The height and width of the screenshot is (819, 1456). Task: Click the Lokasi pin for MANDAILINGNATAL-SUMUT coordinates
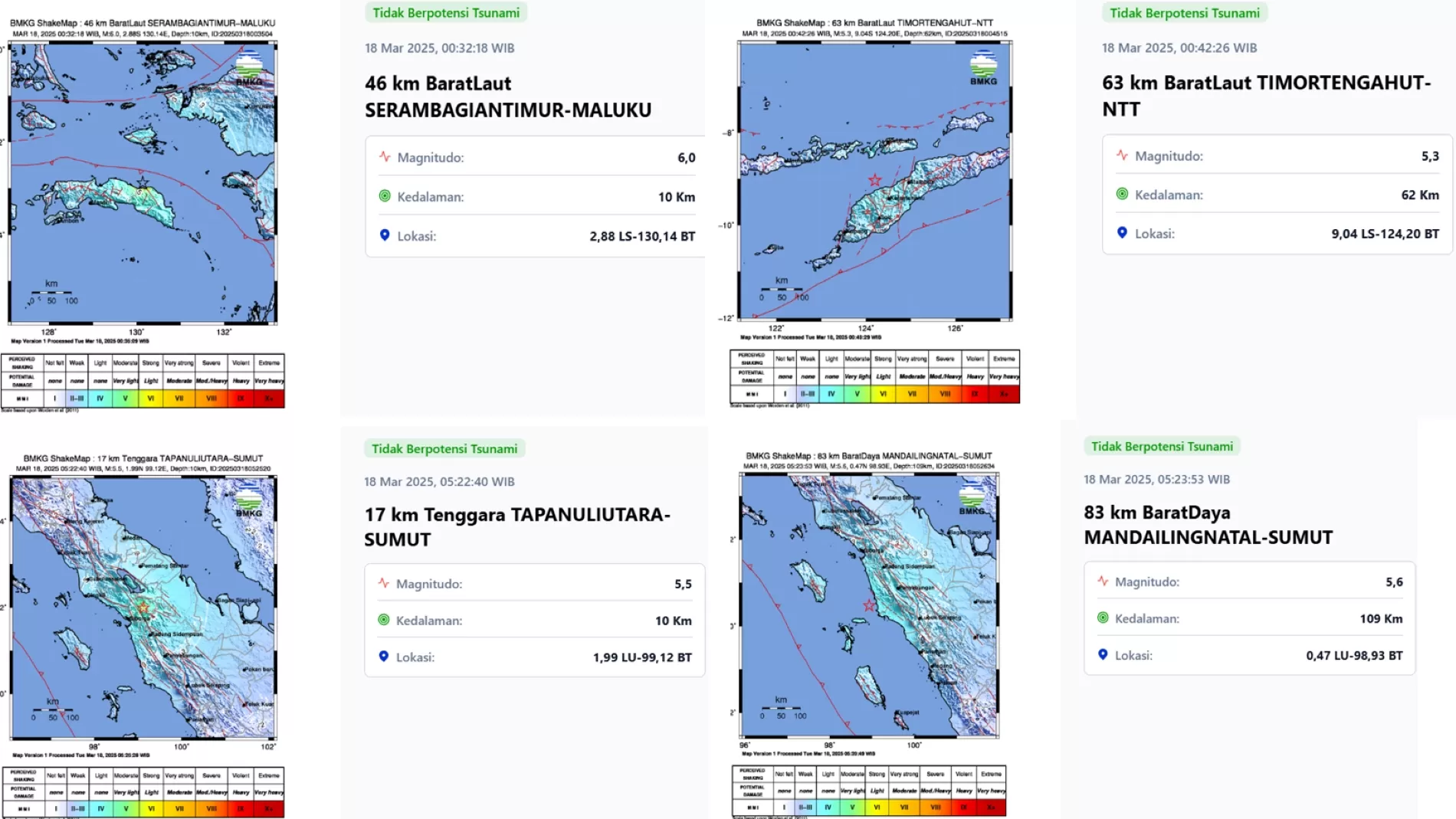(1102, 655)
